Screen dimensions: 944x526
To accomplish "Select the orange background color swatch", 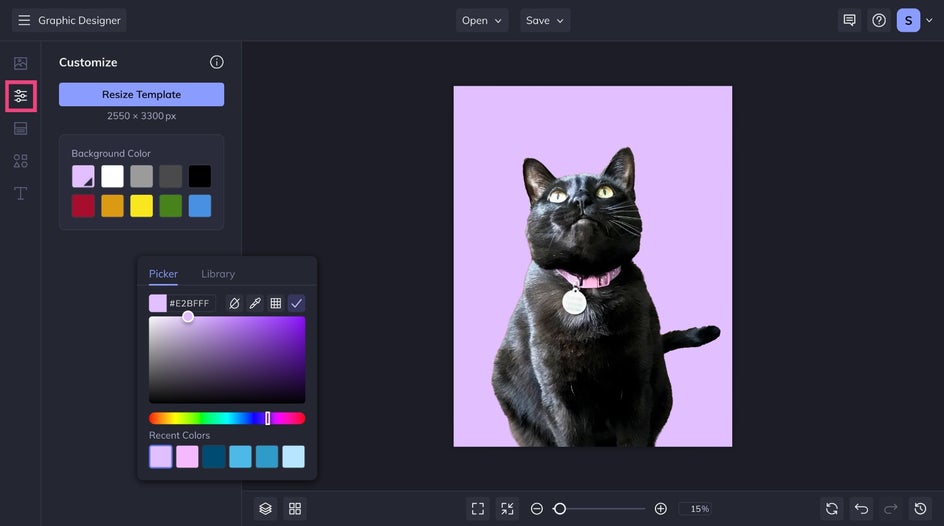I will click(x=113, y=206).
